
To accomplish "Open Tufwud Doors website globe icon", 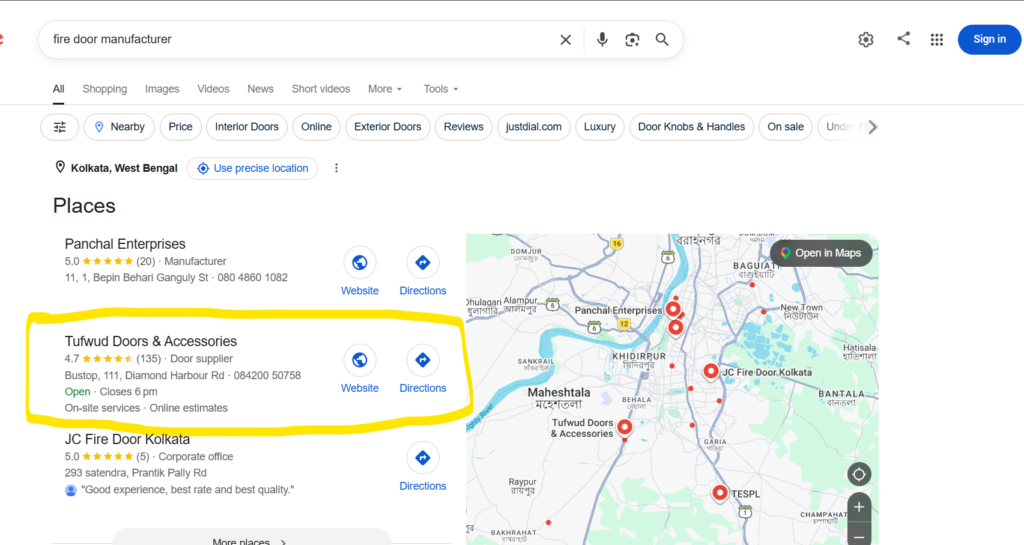I will tap(360, 360).
